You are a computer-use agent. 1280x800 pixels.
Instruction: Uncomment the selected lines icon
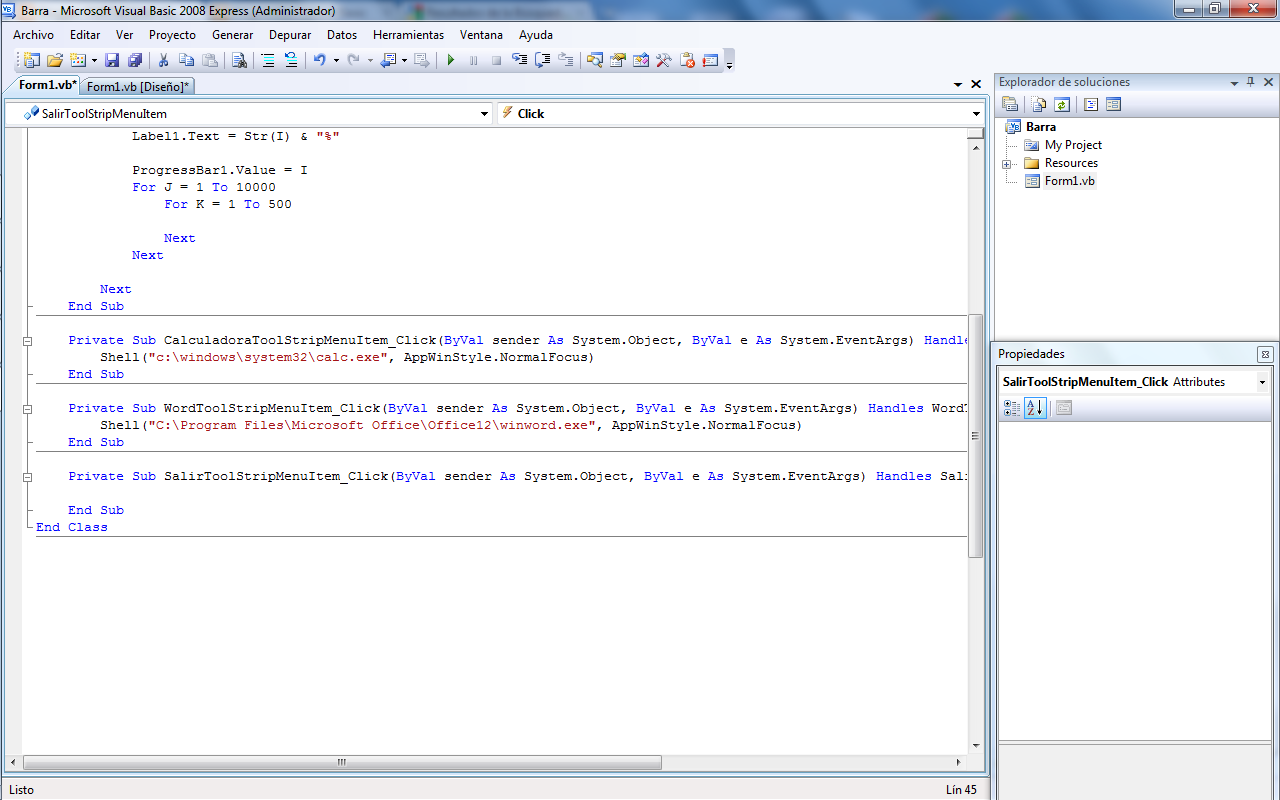coord(291,60)
